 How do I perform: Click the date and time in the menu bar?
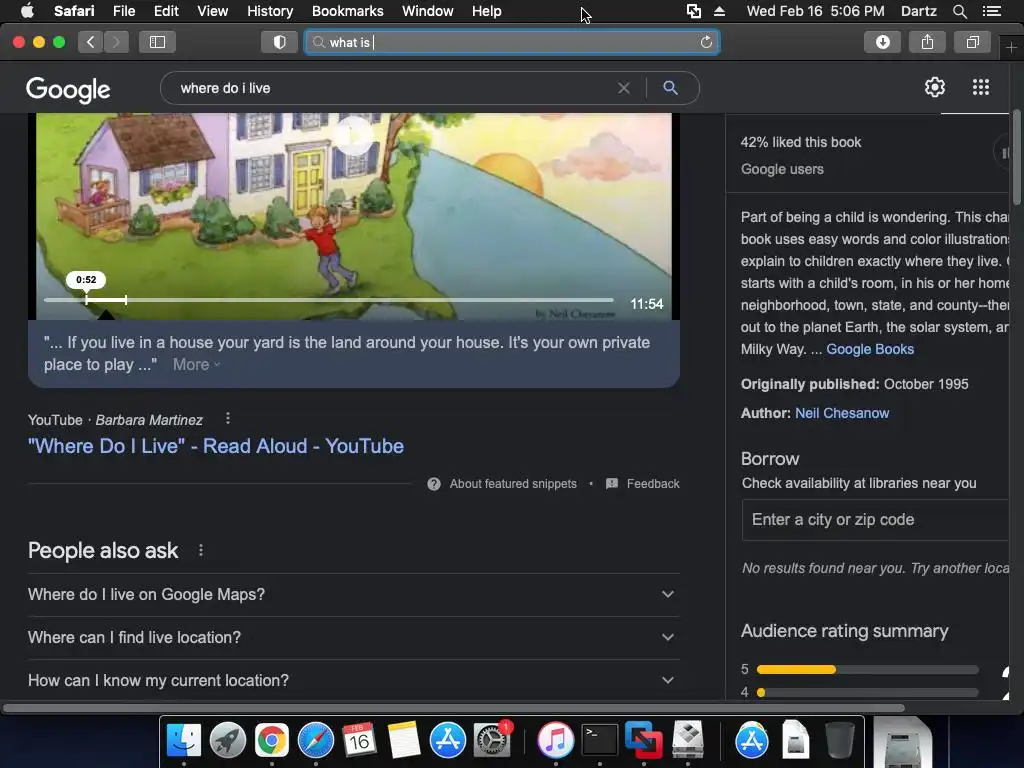tap(815, 11)
